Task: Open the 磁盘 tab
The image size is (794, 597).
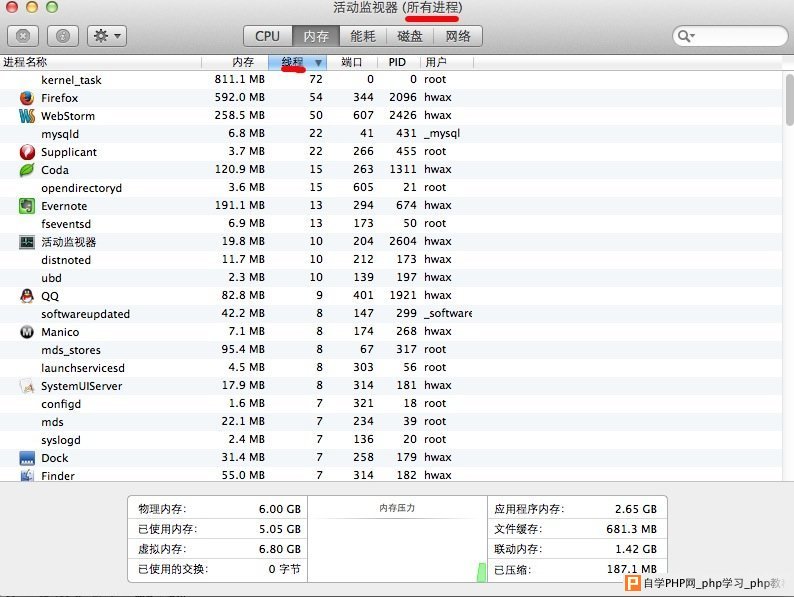Action: (410, 36)
